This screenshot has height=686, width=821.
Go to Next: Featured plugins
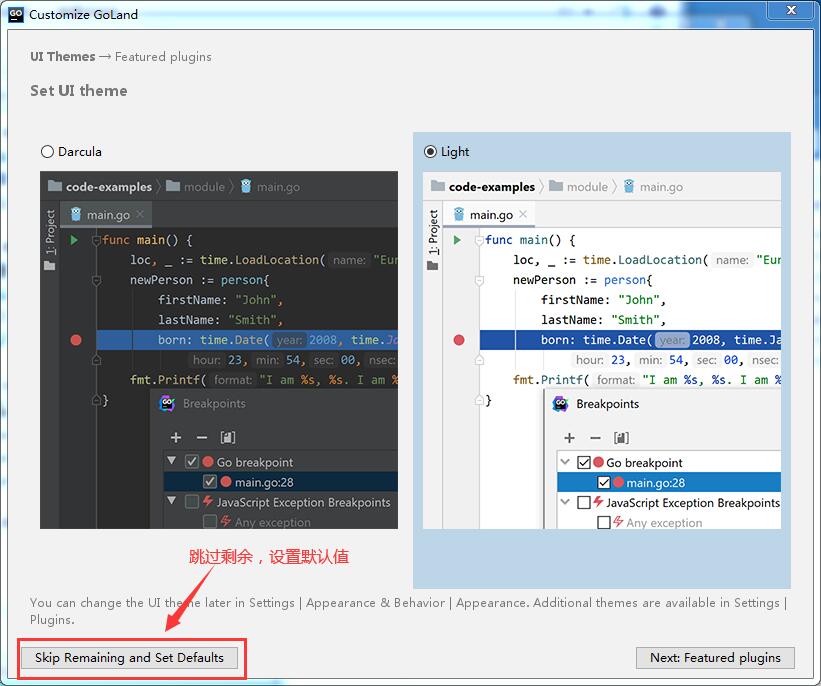pos(715,658)
